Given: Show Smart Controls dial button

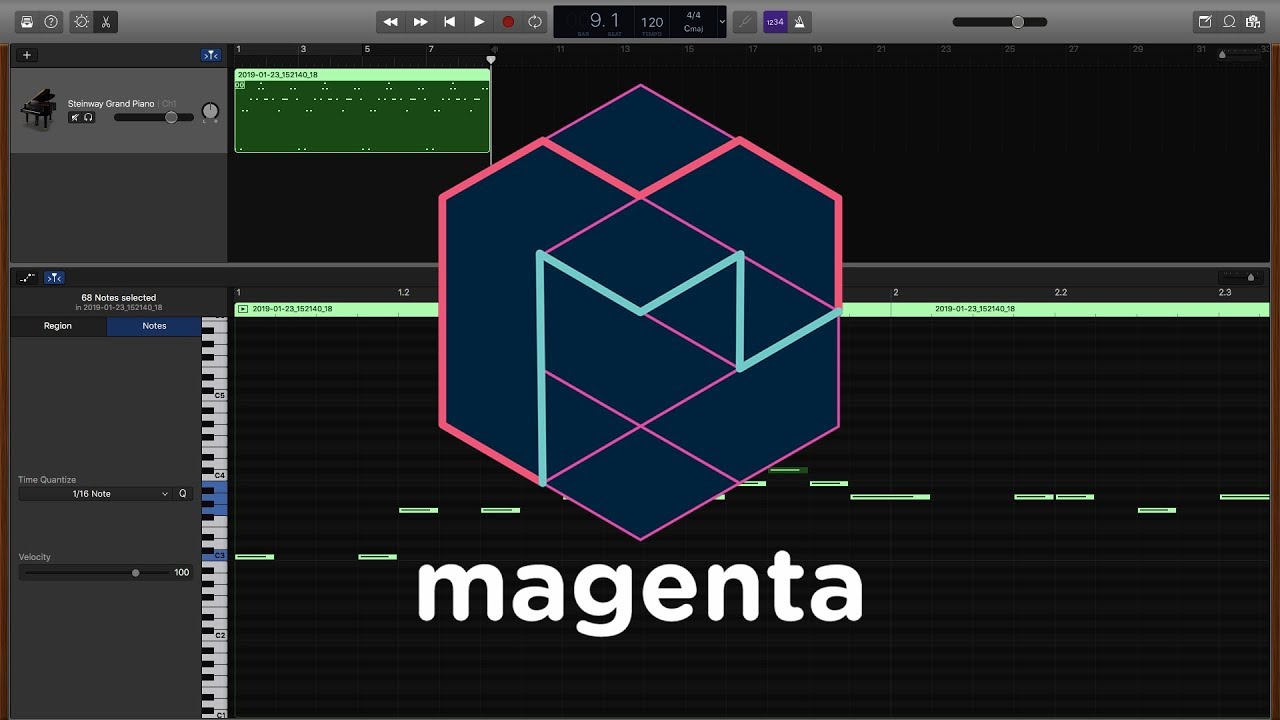Looking at the screenshot, I should click(x=81, y=22).
